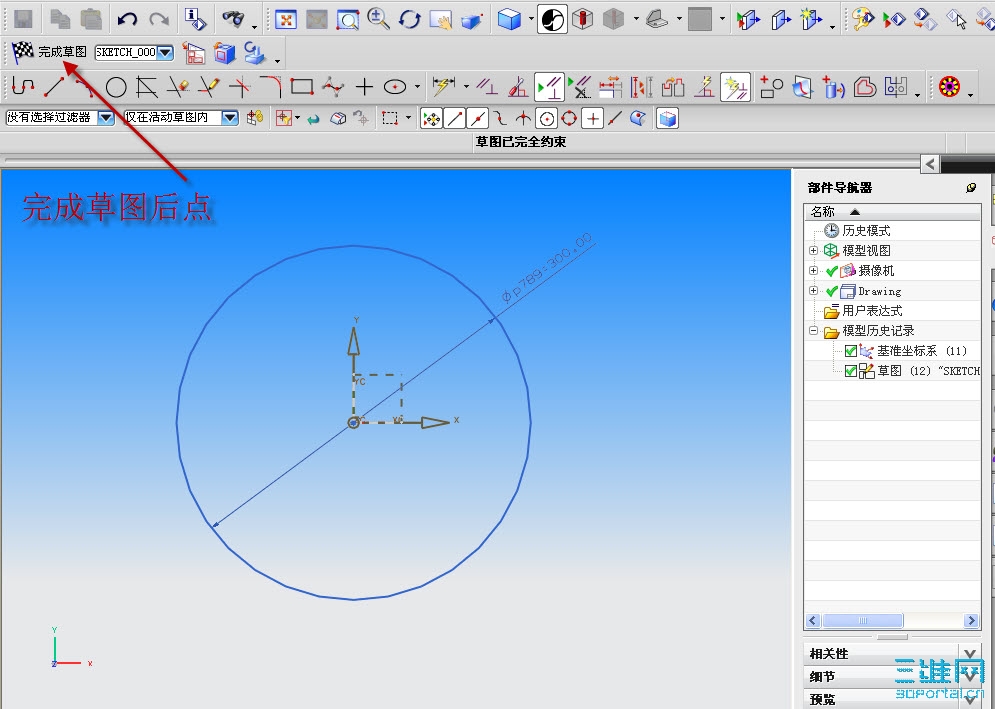
Task: Open the Information object icon
Action: tap(195, 19)
